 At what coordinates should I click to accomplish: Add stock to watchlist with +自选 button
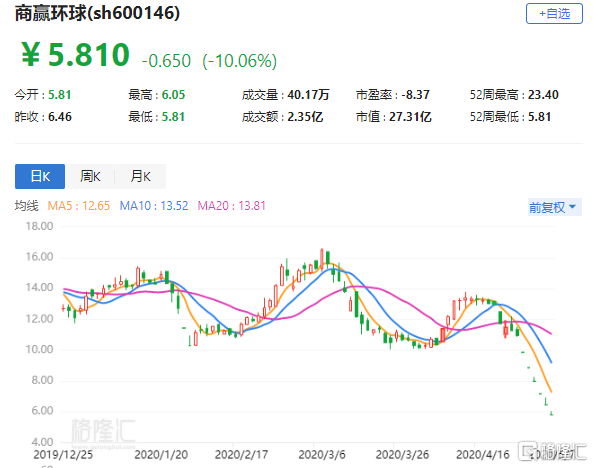(x=554, y=14)
